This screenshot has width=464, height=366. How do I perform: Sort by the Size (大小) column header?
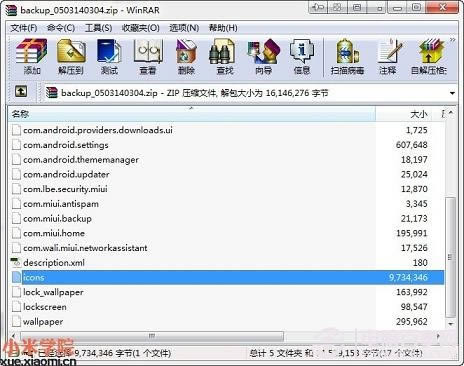(404, 114)
